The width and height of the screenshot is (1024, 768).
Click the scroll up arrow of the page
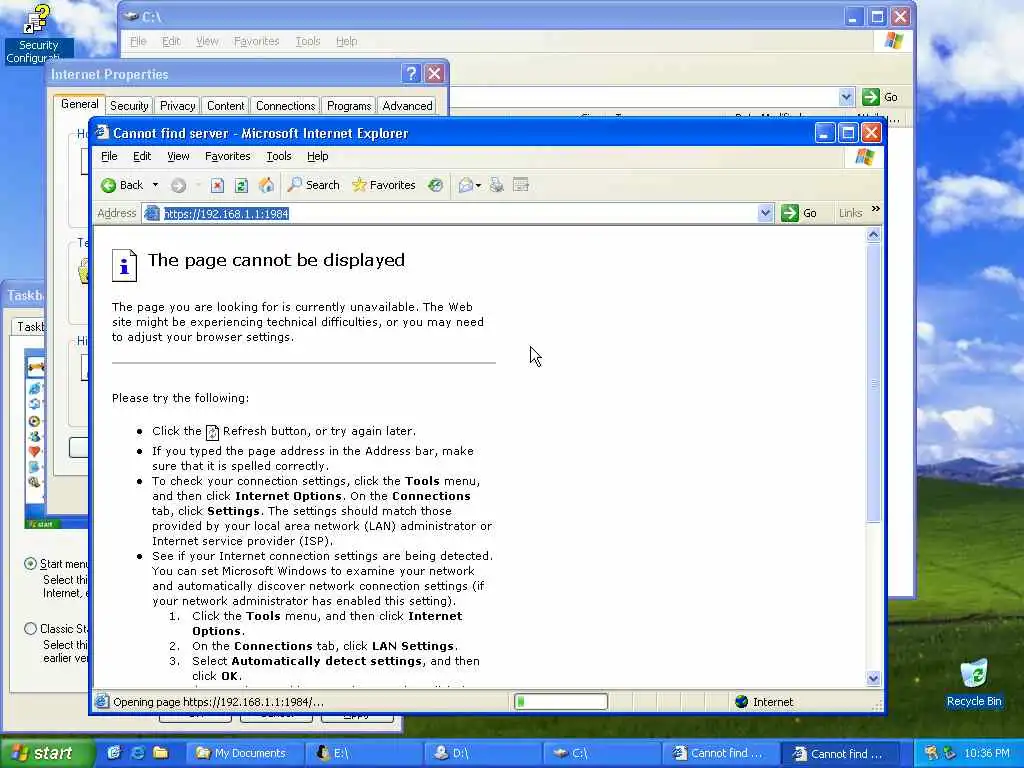coord(874,234)
